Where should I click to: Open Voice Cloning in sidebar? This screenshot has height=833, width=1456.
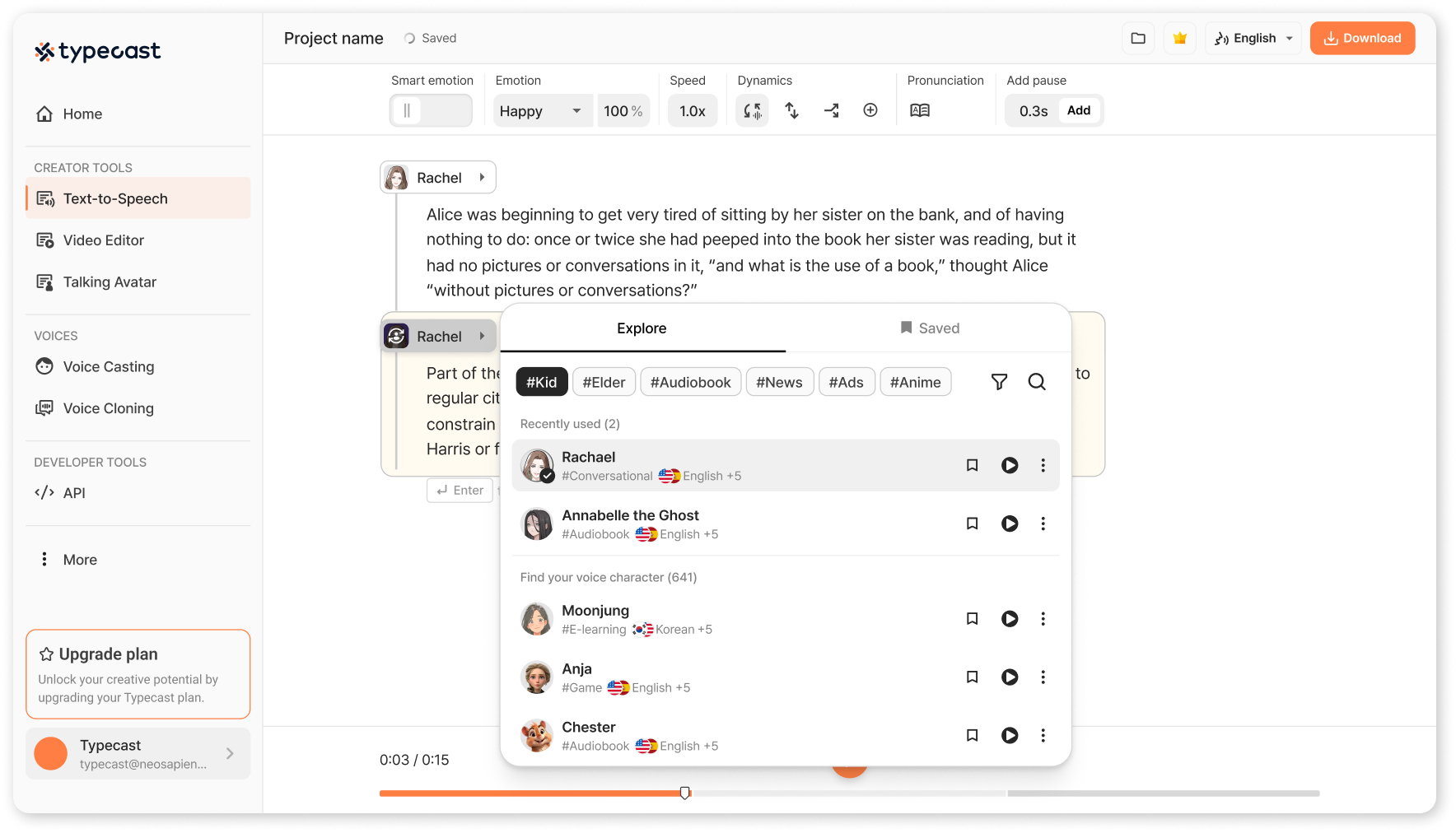click(108, 408)
